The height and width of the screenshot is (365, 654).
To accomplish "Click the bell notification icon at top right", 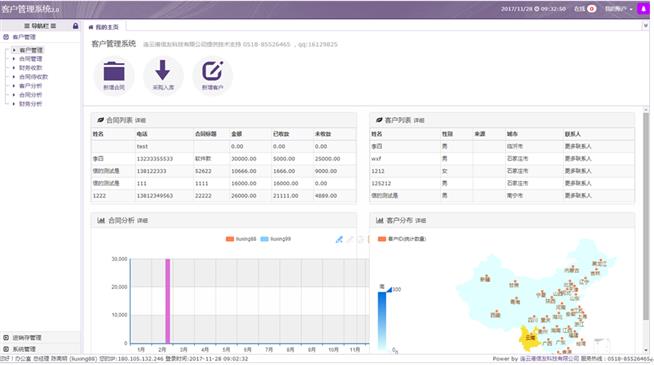I will pos(643,9).
